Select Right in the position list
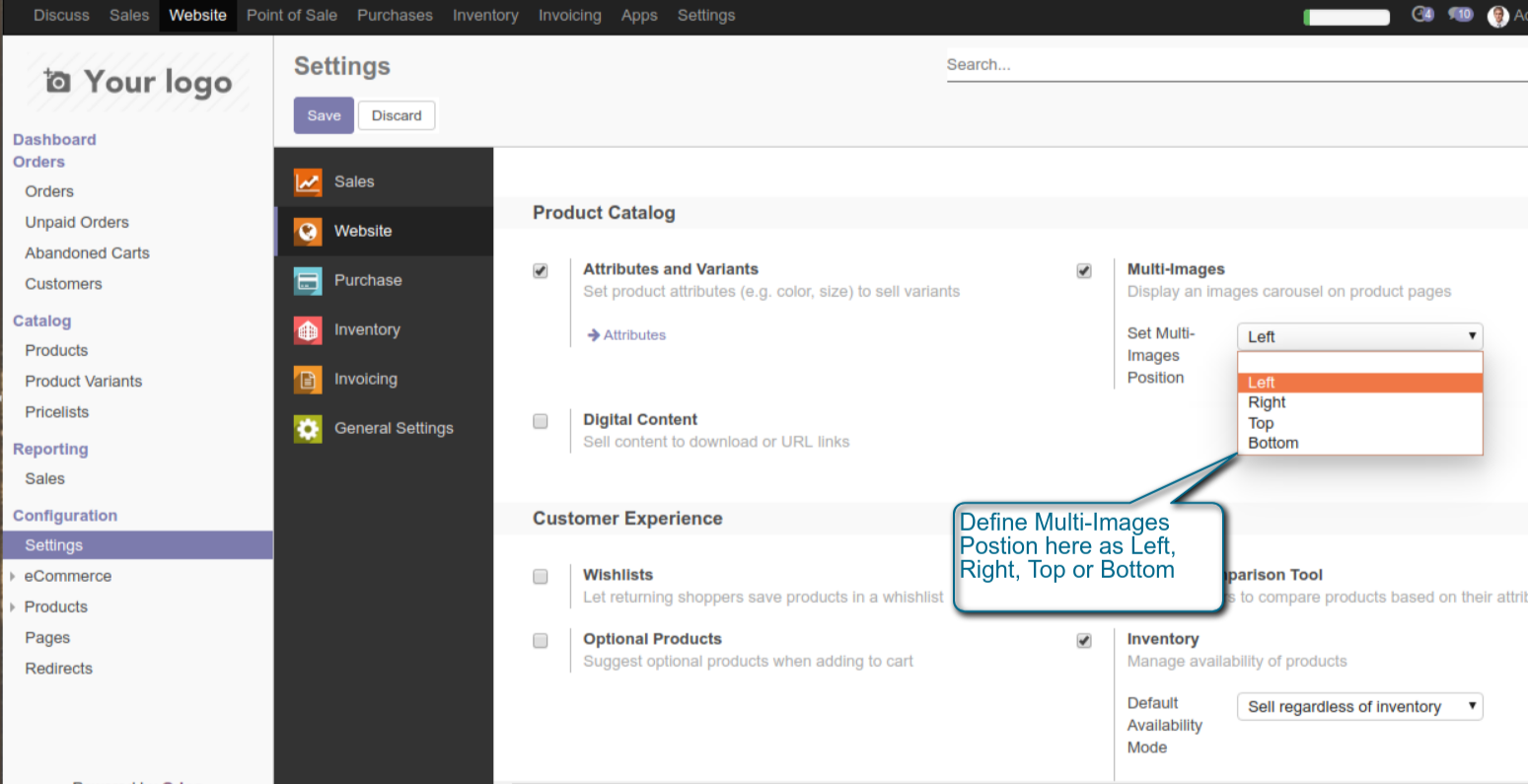1528x784 pixels. point(1359,402)
